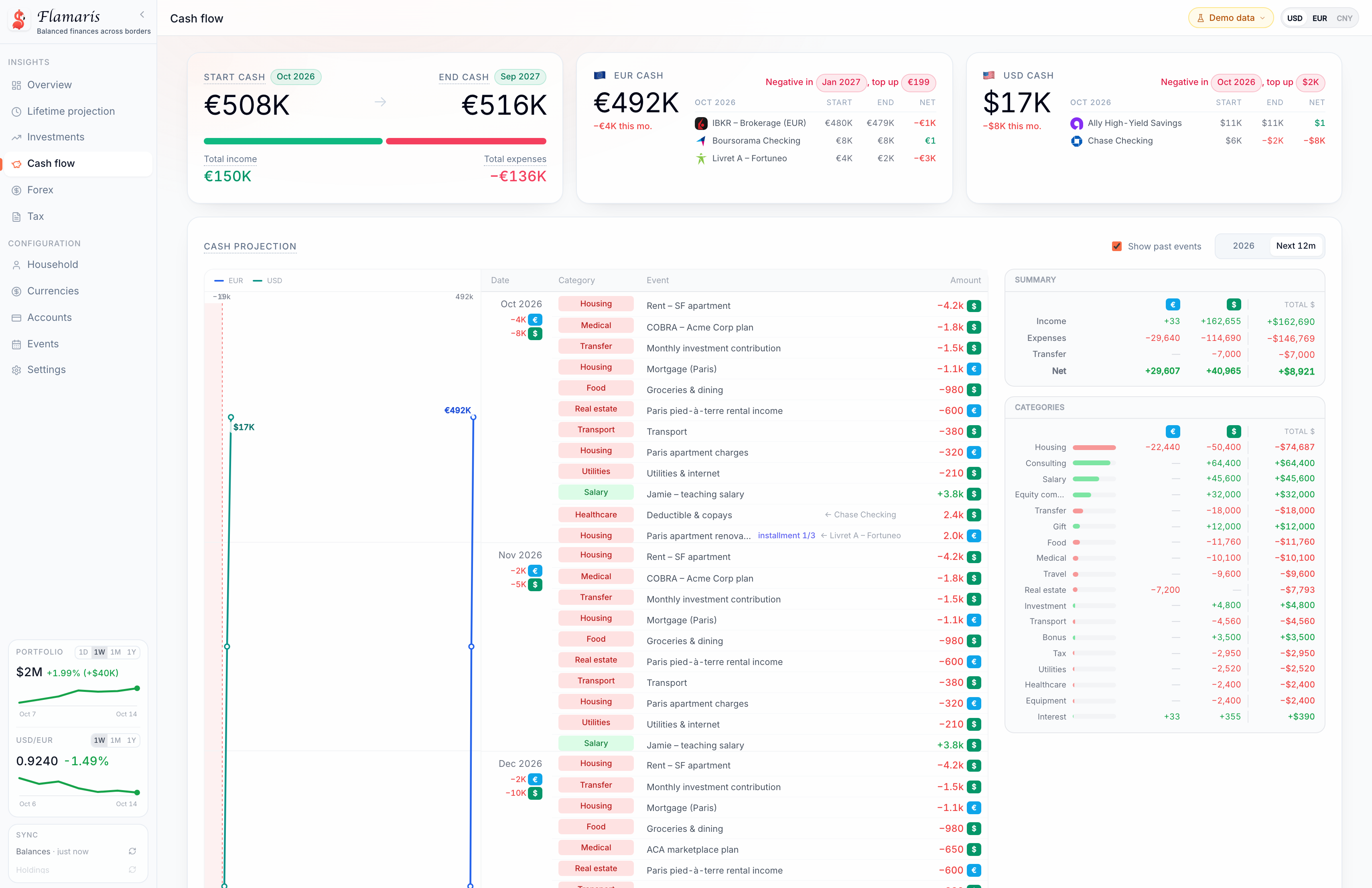This screenshot has width=1372, height=888.
Task: Click the End cash Sep 2027 badge
Action: coord(520,77)
